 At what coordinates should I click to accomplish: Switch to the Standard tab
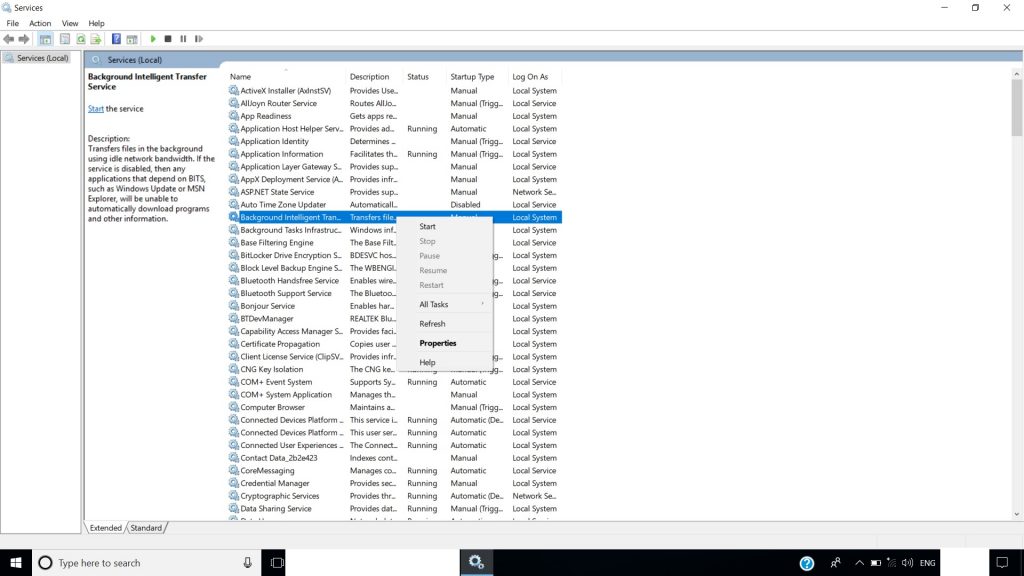pyautogui.click(x=146, y=528)
